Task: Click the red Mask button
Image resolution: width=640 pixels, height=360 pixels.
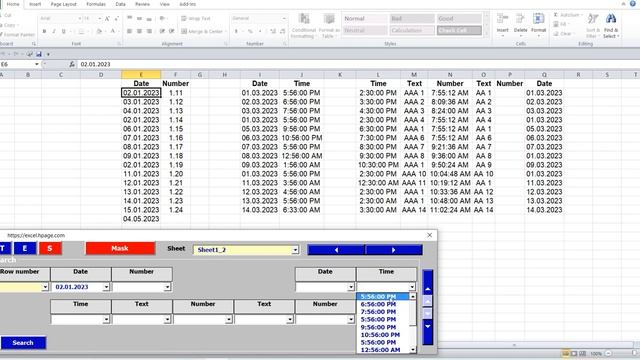Action: click(x=120, y=248)
